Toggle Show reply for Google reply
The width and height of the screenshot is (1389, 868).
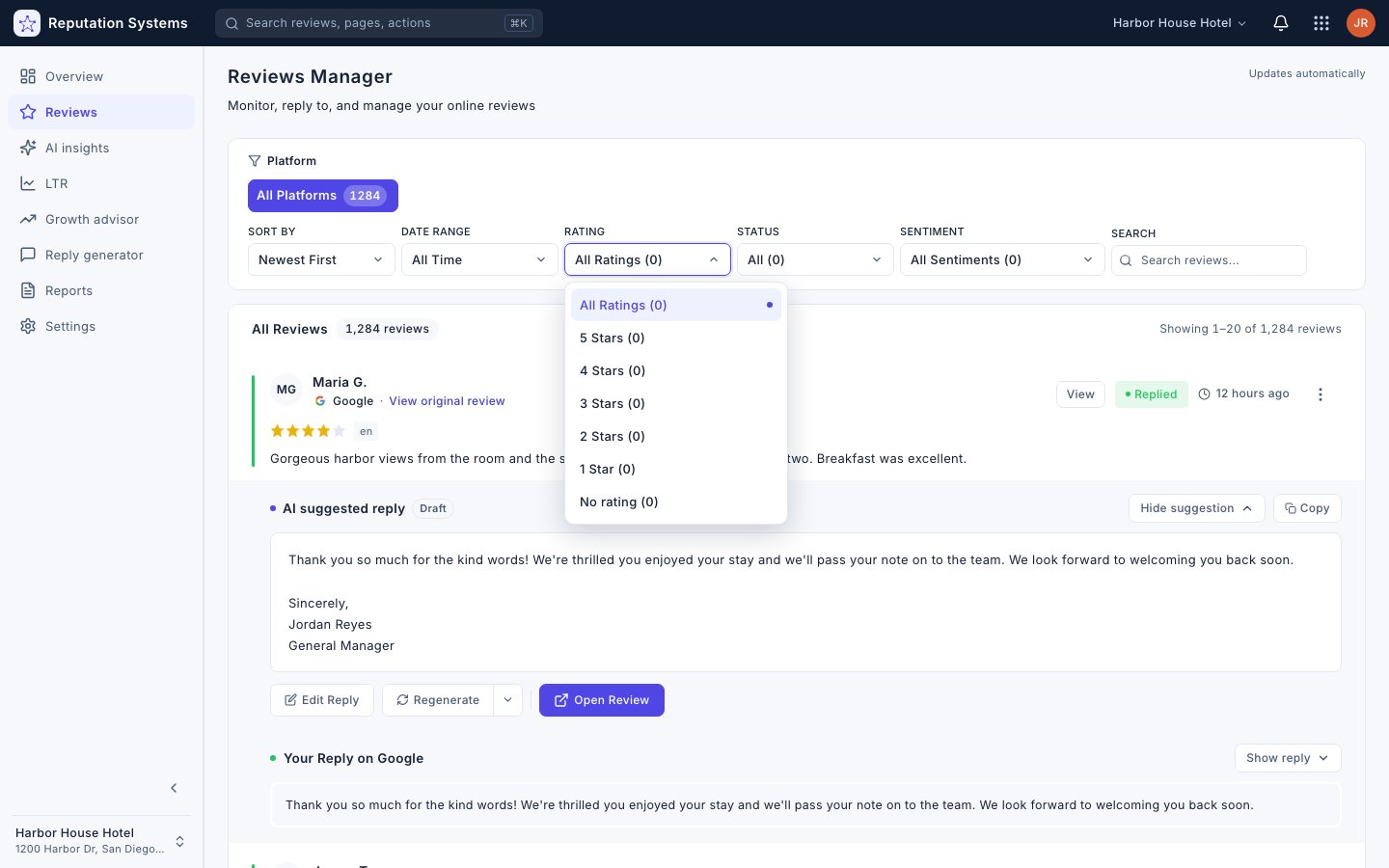(1288, 758)
